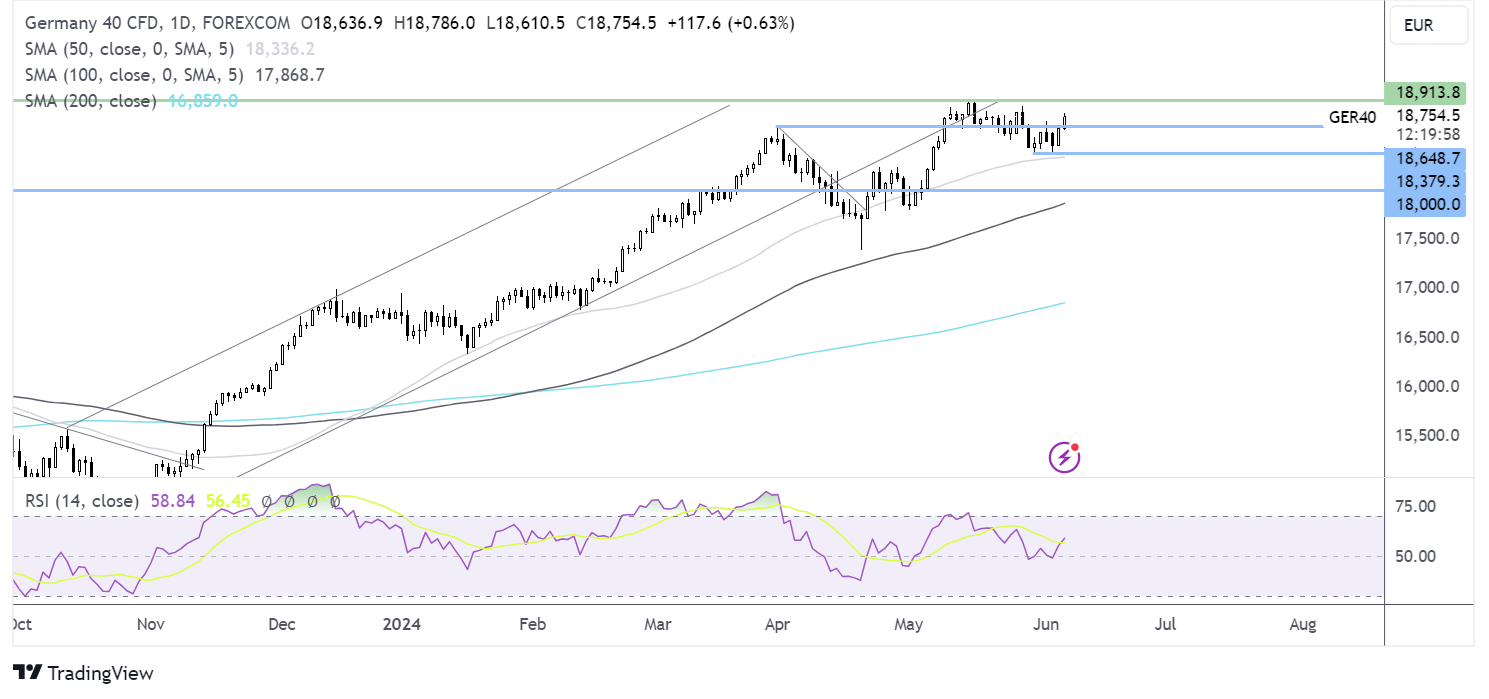Click the 16,500.0 price axis value
This screenshot has height=699, width=1489.
(1428, 337)
